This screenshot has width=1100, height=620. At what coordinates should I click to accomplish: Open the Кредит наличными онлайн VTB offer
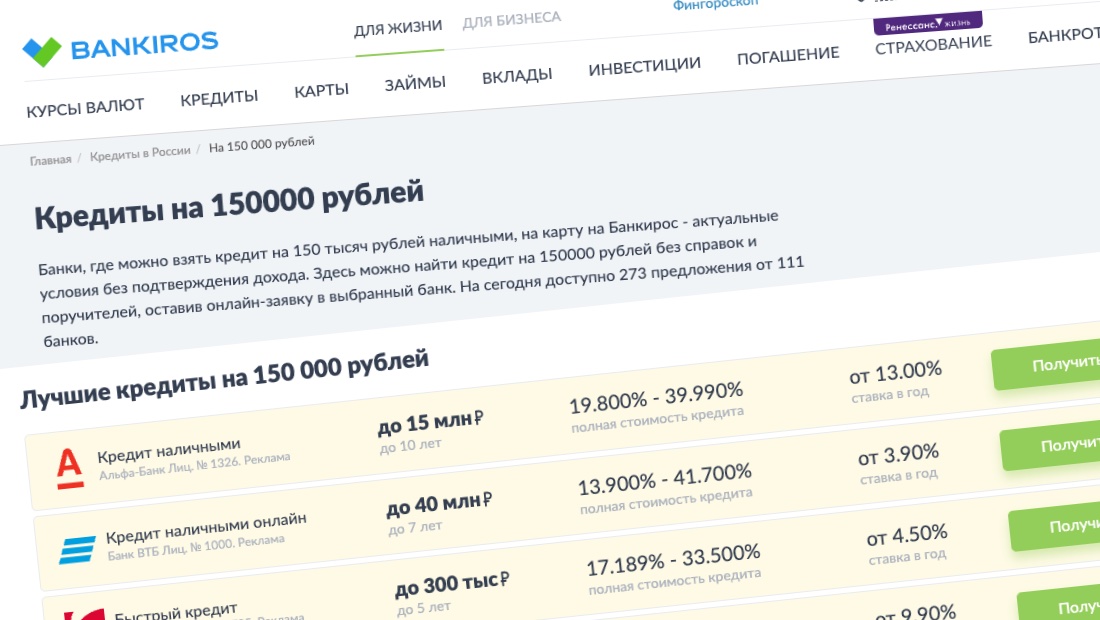click(x=206, y=525)
